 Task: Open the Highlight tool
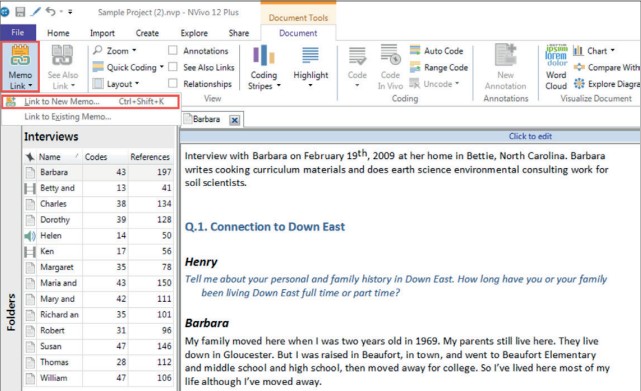[x=310, y=55]
